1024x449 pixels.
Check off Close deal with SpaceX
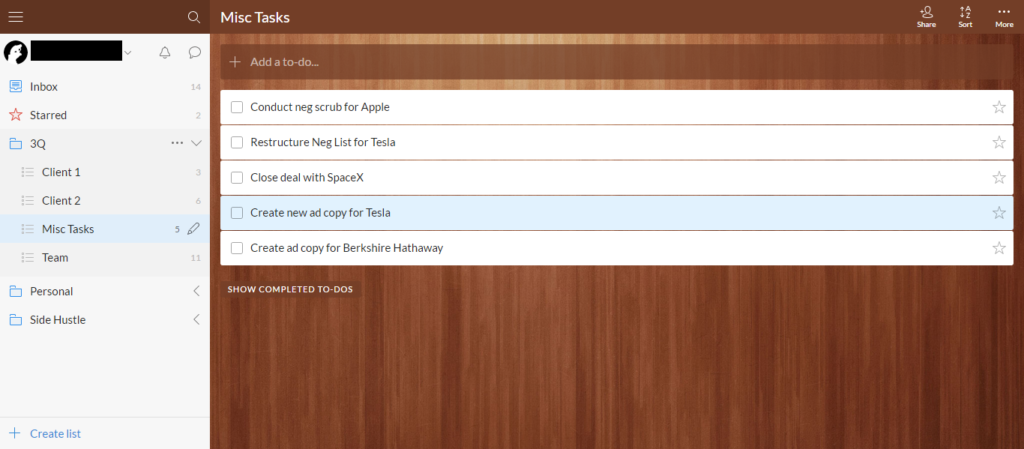237,178
